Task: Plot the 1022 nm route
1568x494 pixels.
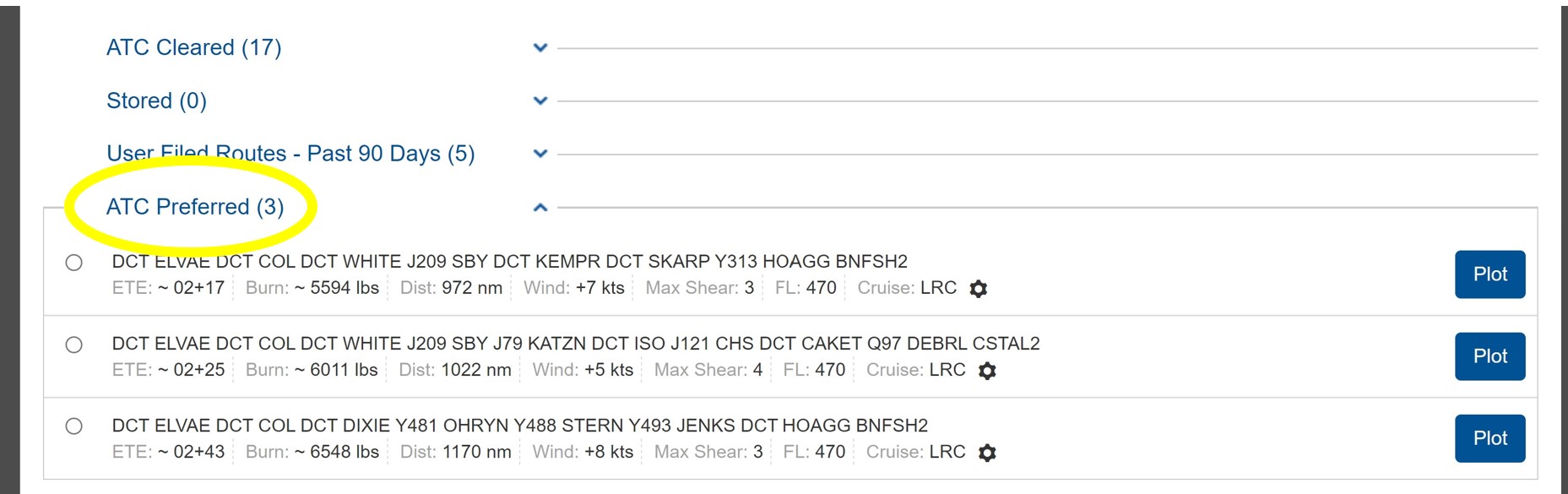Action: pos(1489,356)
